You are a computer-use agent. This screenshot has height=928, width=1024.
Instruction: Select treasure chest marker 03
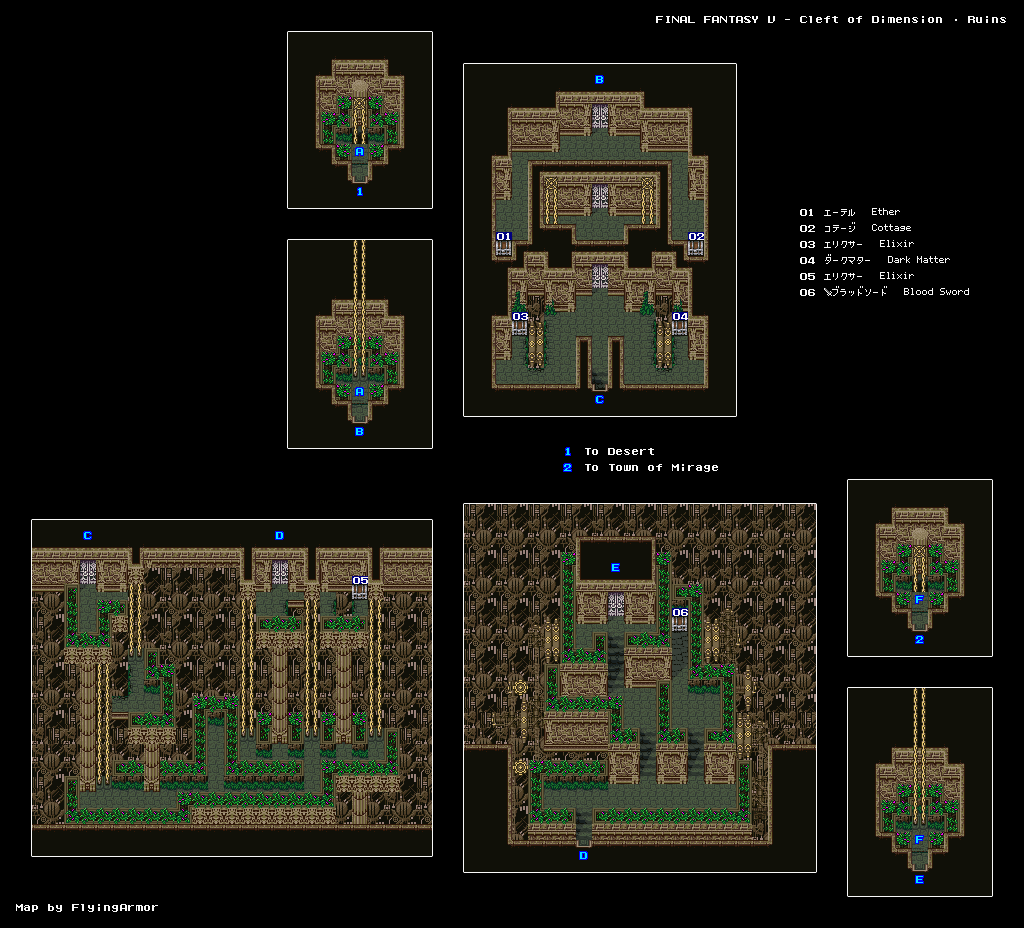(520, 323)
